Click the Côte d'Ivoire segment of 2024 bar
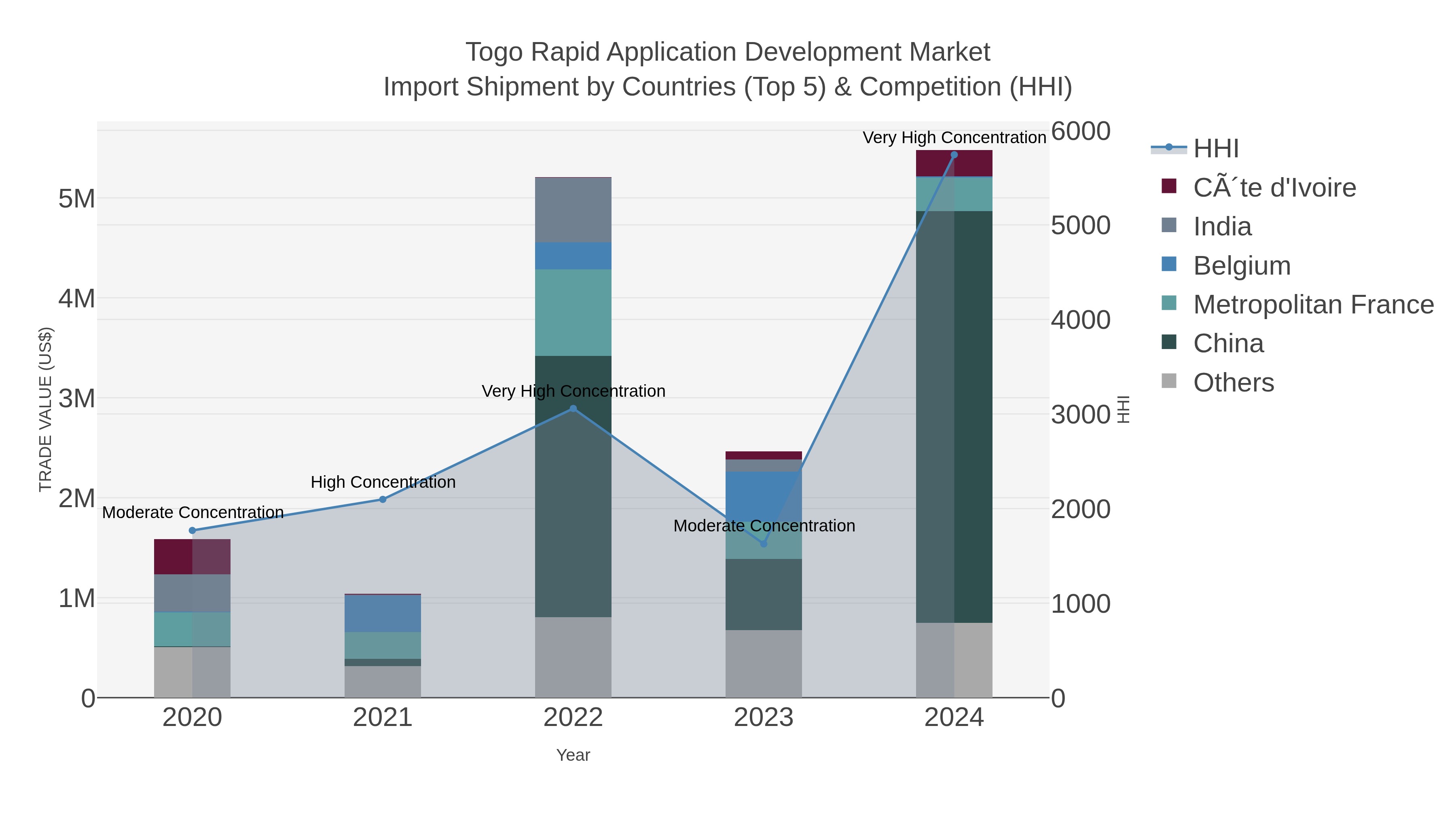The height and width of the screenshot is (819, 1456). 954,163
